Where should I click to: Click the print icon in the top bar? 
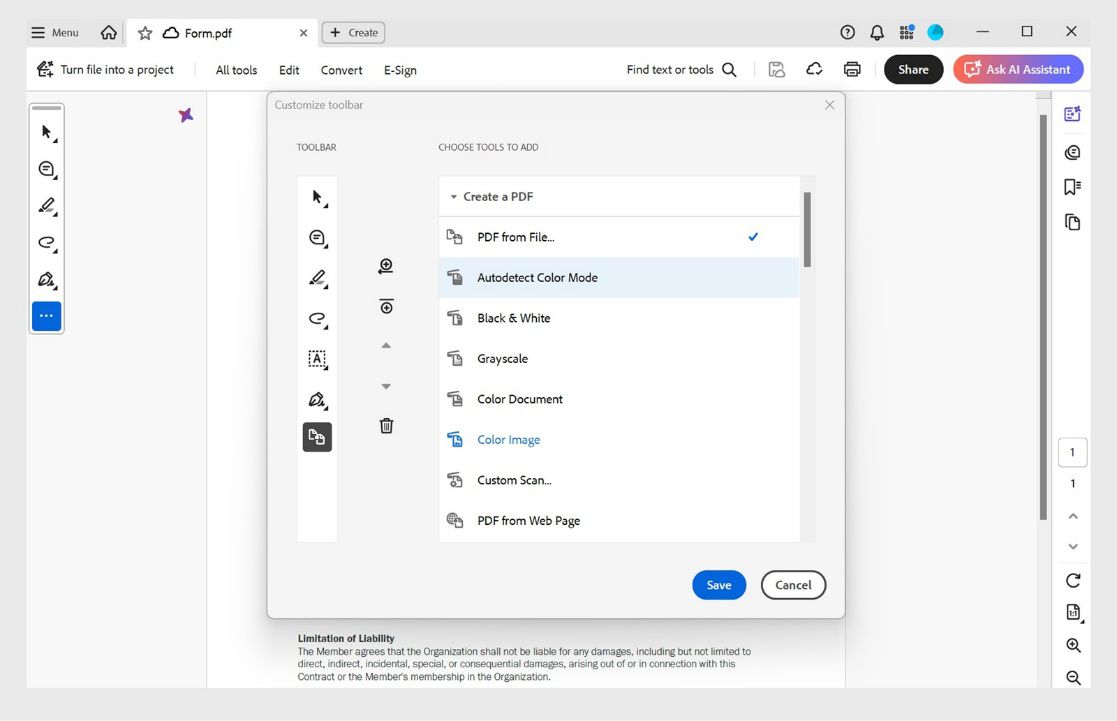(851, 69)
